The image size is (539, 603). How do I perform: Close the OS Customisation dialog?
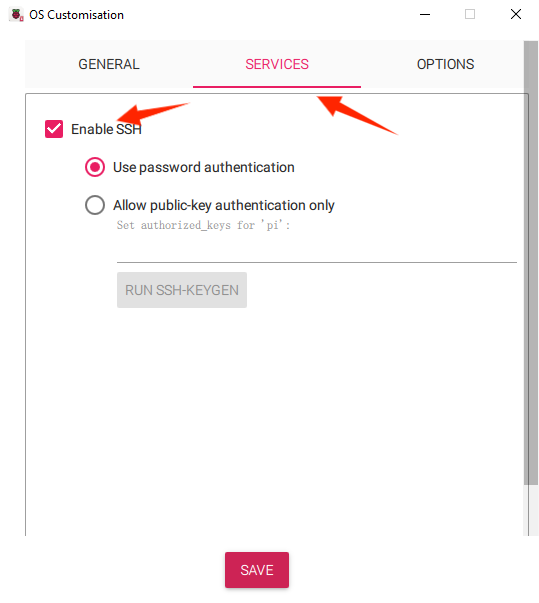point(516,15)
